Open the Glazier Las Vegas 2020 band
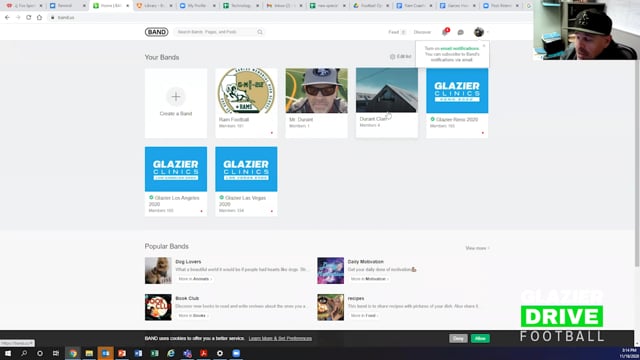The image size is (640, 360). click(246, 181)
